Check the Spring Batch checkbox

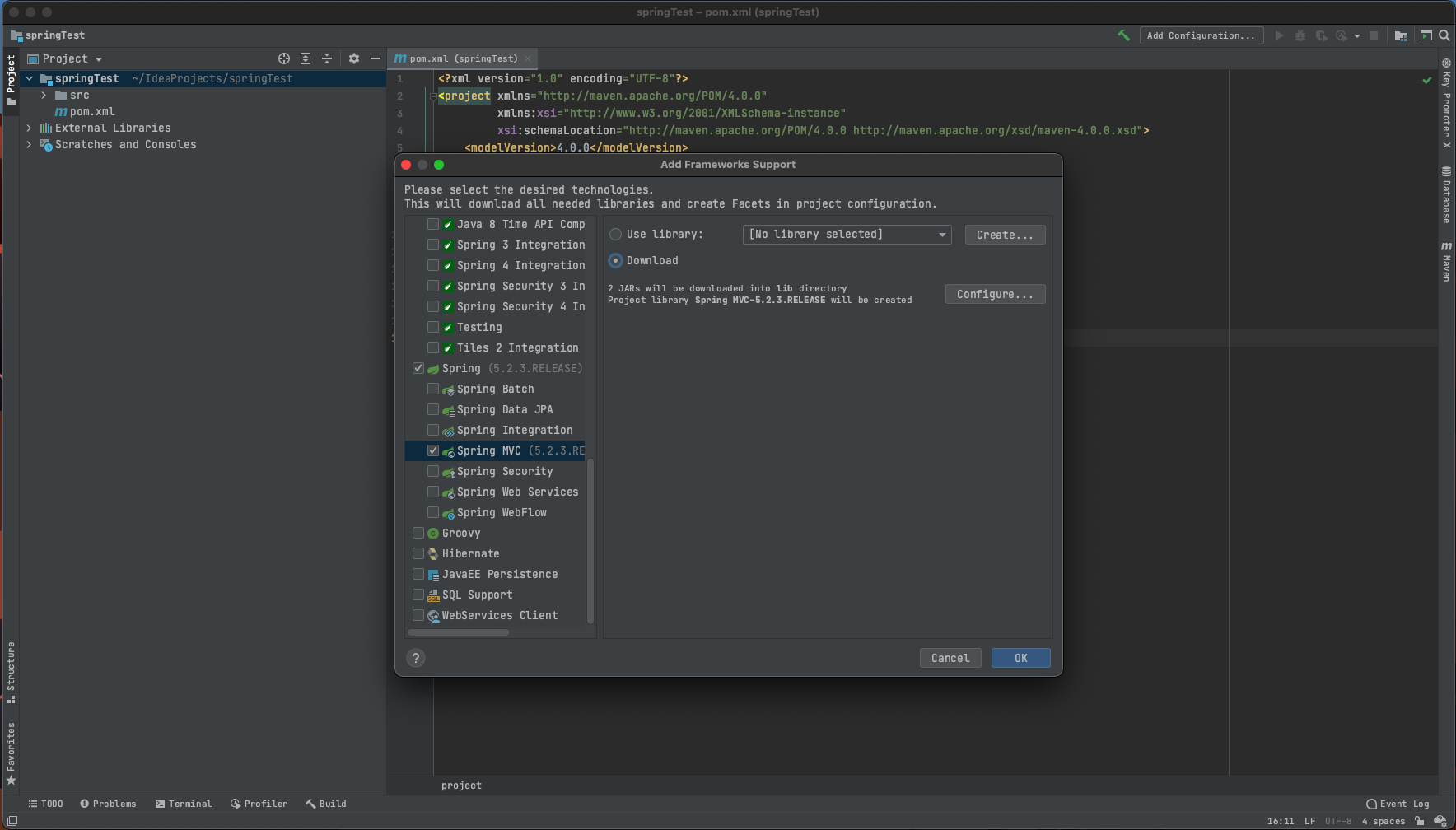pos(433,389)
